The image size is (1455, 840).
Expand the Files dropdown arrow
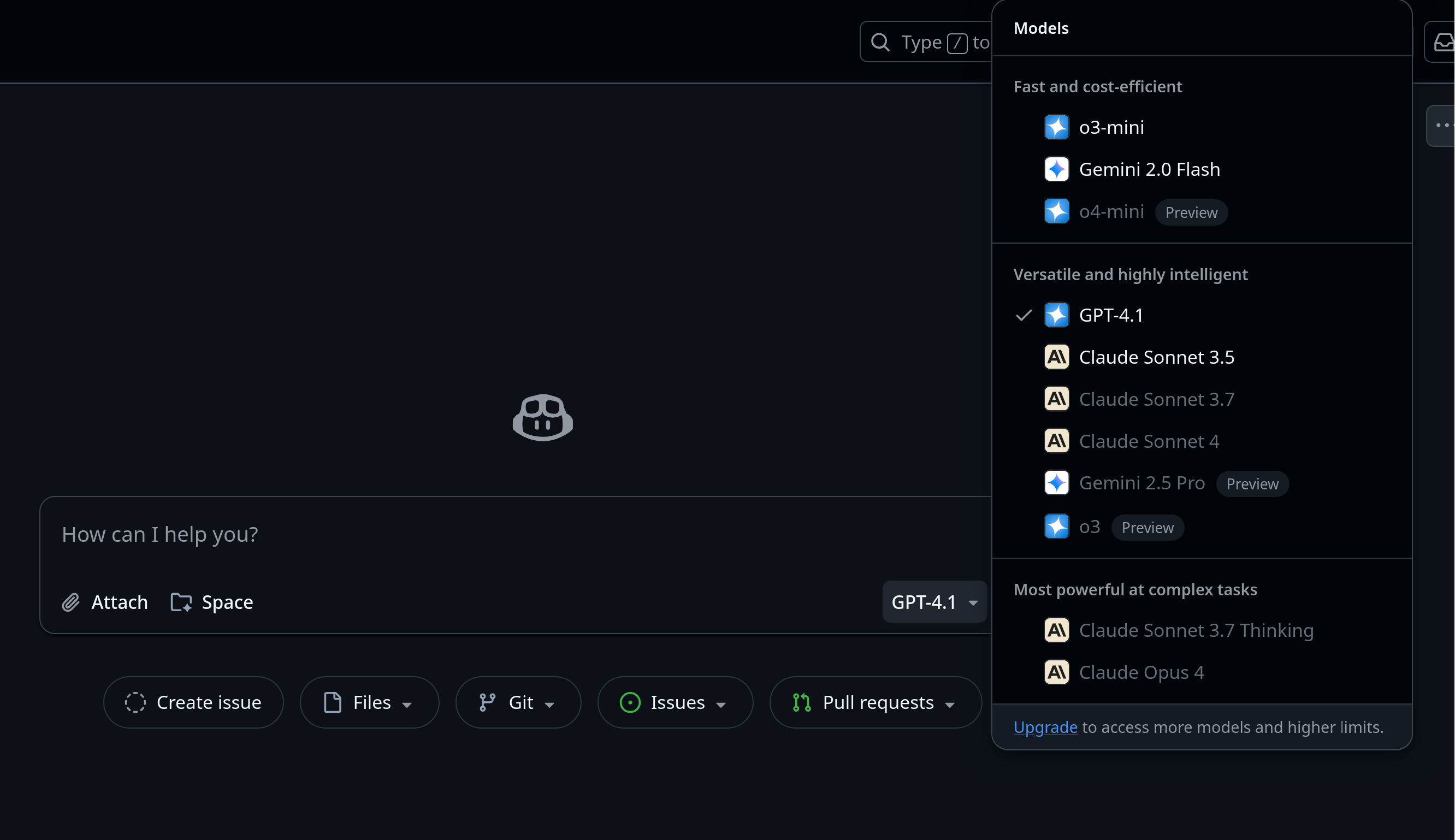[407, 705]
